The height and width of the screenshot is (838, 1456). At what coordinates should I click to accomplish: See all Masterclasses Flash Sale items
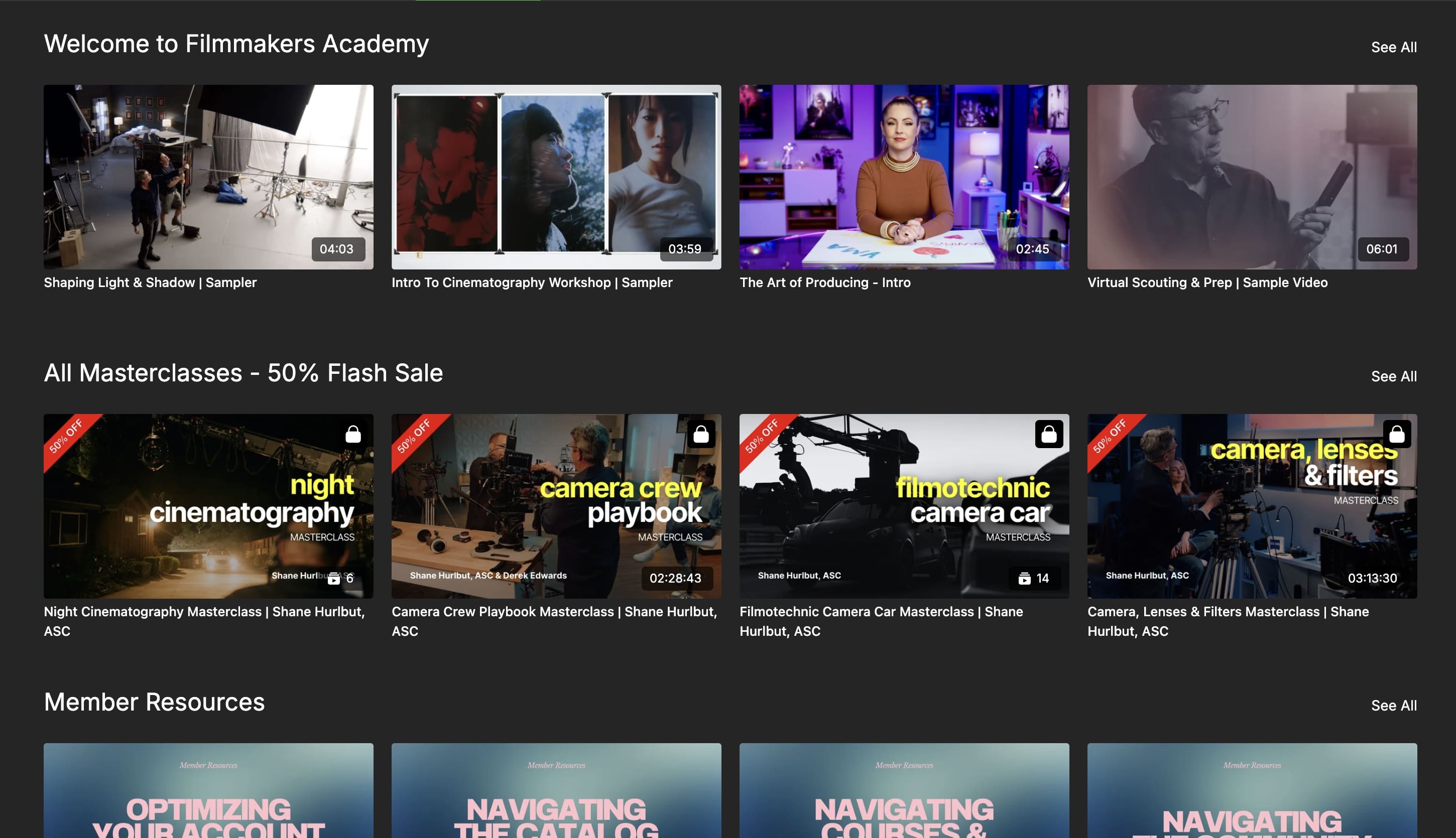(x=1393, y=376)
